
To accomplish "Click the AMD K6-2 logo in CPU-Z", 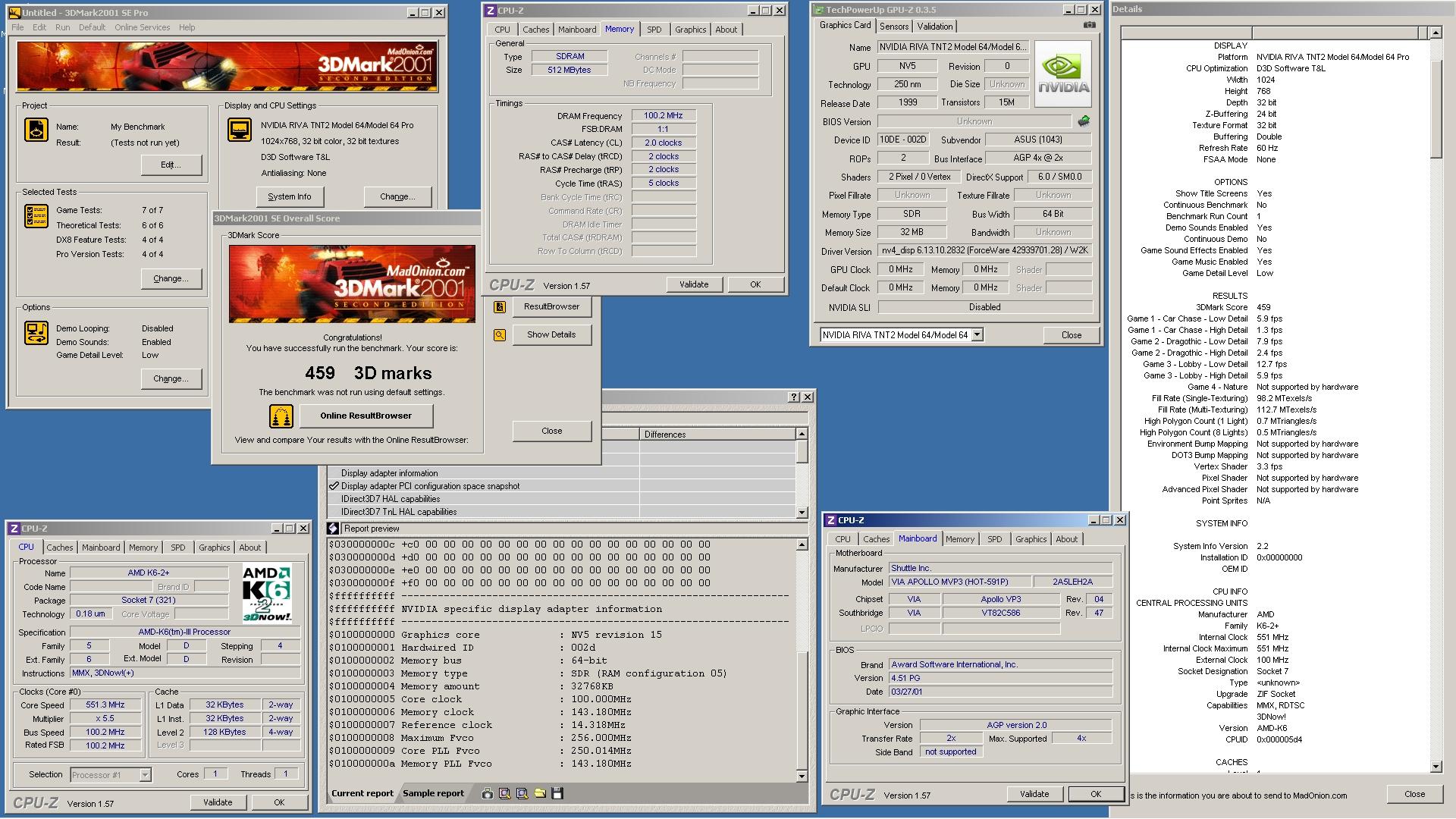I will pyautogui.click(x=267, y=594).
